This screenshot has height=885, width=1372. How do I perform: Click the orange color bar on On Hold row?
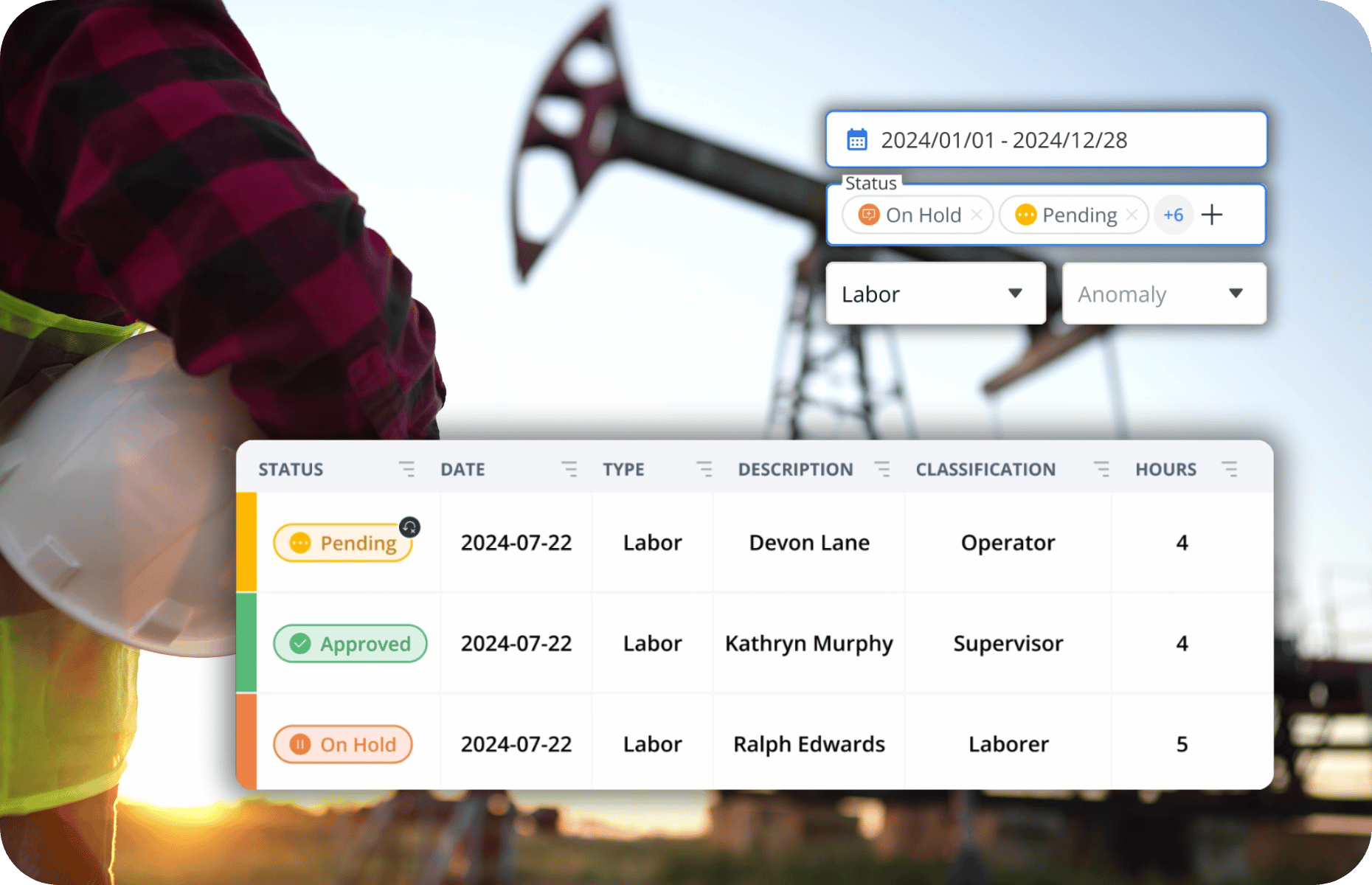click(246, 742)
